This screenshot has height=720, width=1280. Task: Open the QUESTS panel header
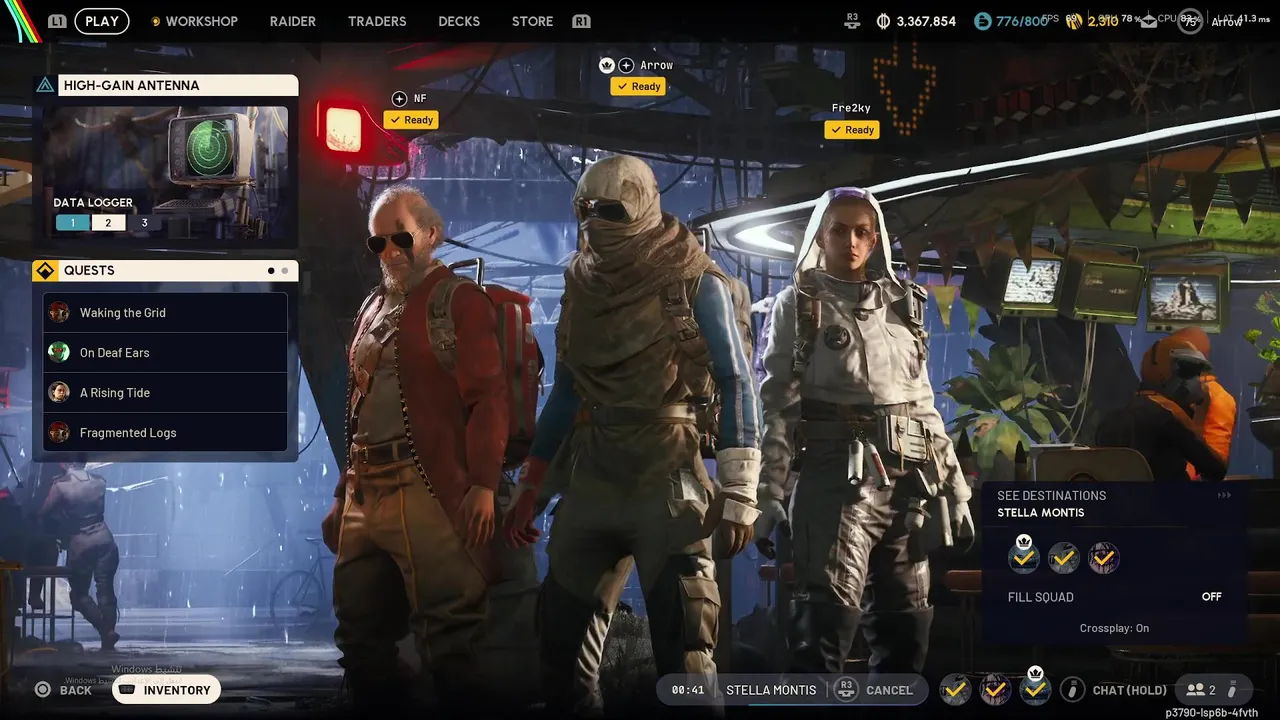(166, 270)
